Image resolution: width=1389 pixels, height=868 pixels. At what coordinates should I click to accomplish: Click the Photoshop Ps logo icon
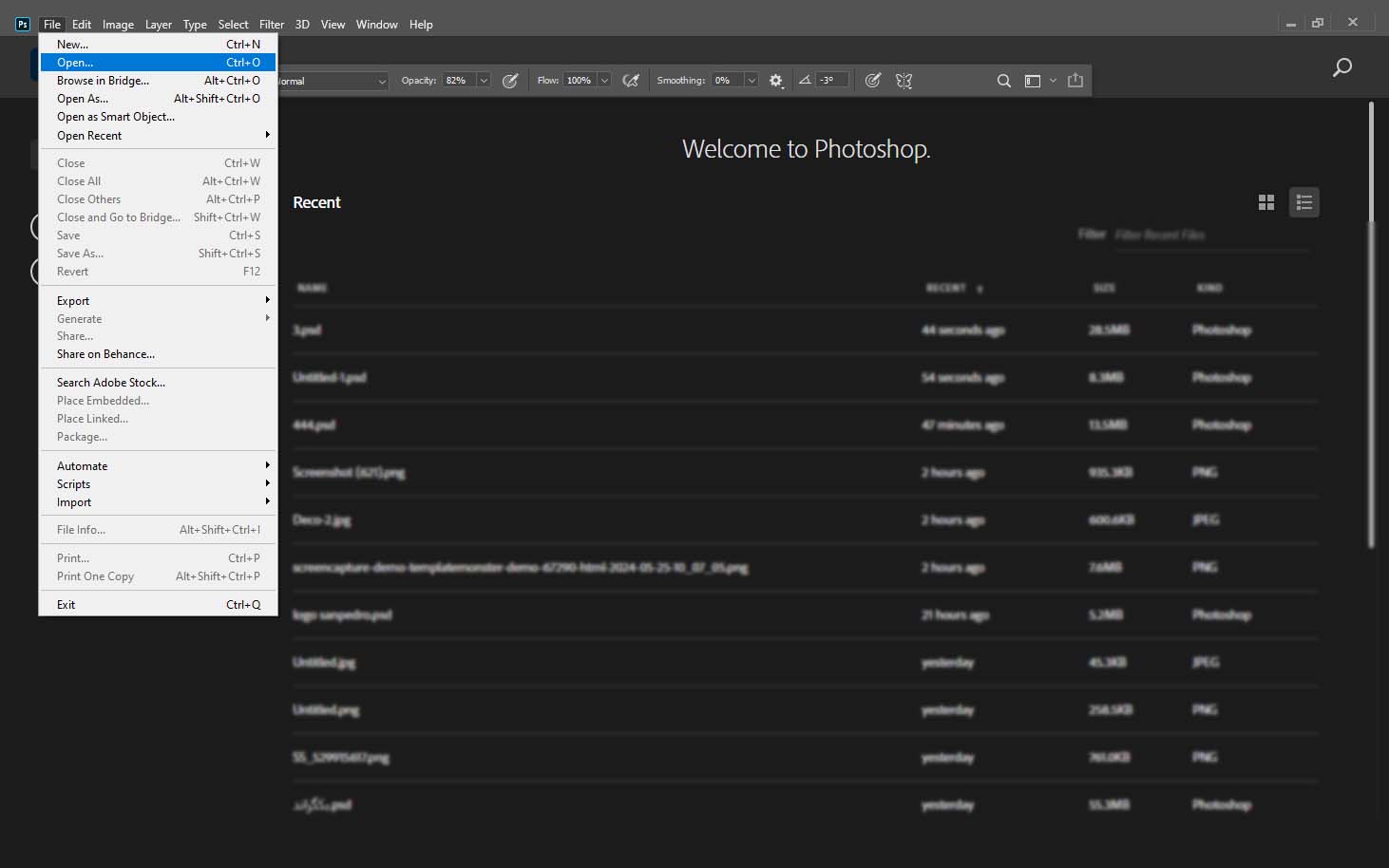(x=23, y=25)
